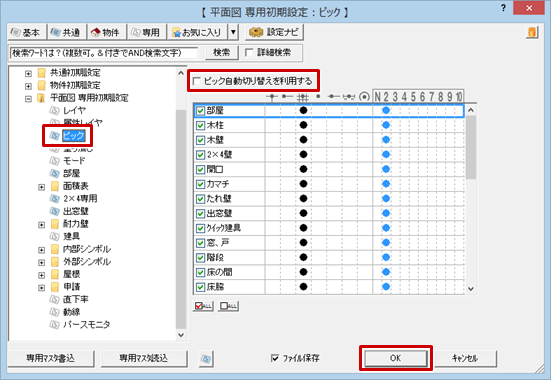Select the 10 column header
The height and width of the screenshot is (380, 551).
[459, 97]
